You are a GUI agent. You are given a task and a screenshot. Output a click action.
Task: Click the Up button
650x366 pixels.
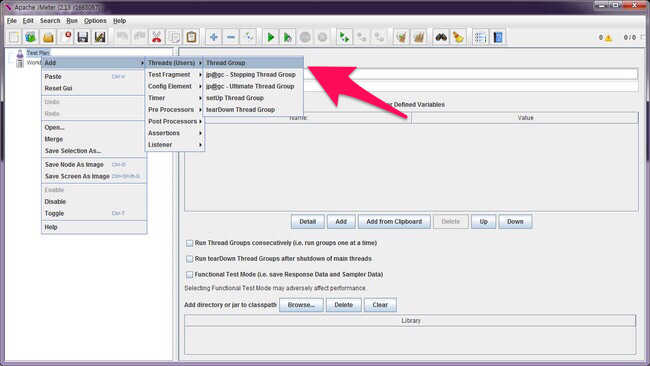coord(483,222)
